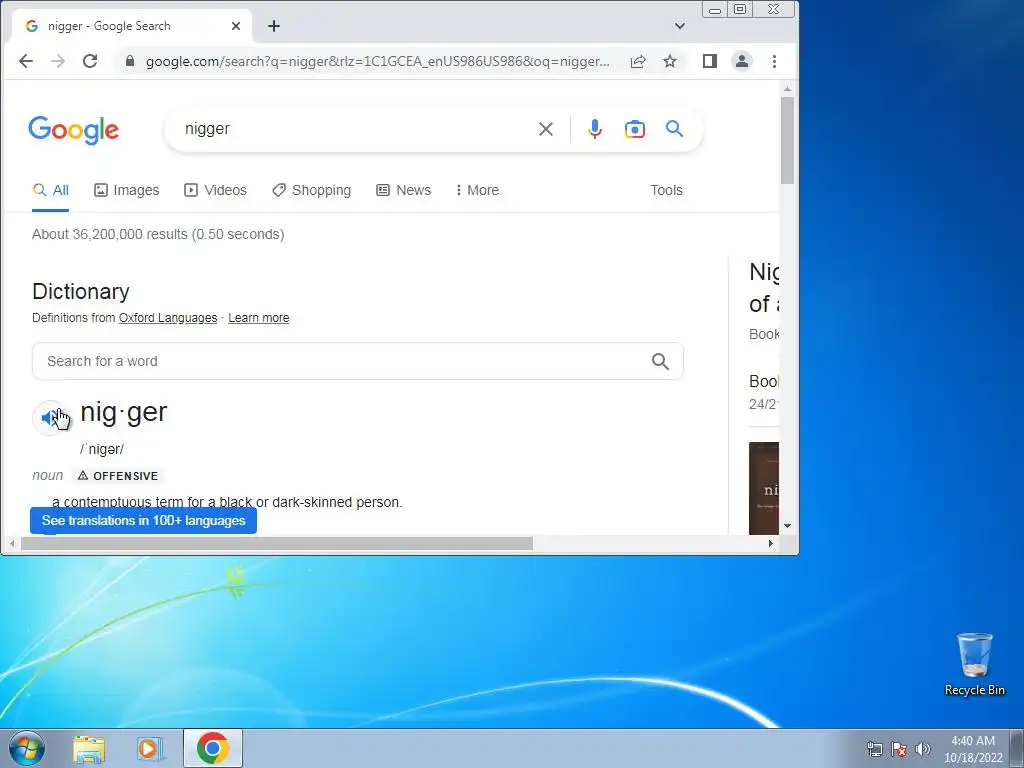Click the padlock site info icon
Screen dimensions: 1024x768
[130, 61]
